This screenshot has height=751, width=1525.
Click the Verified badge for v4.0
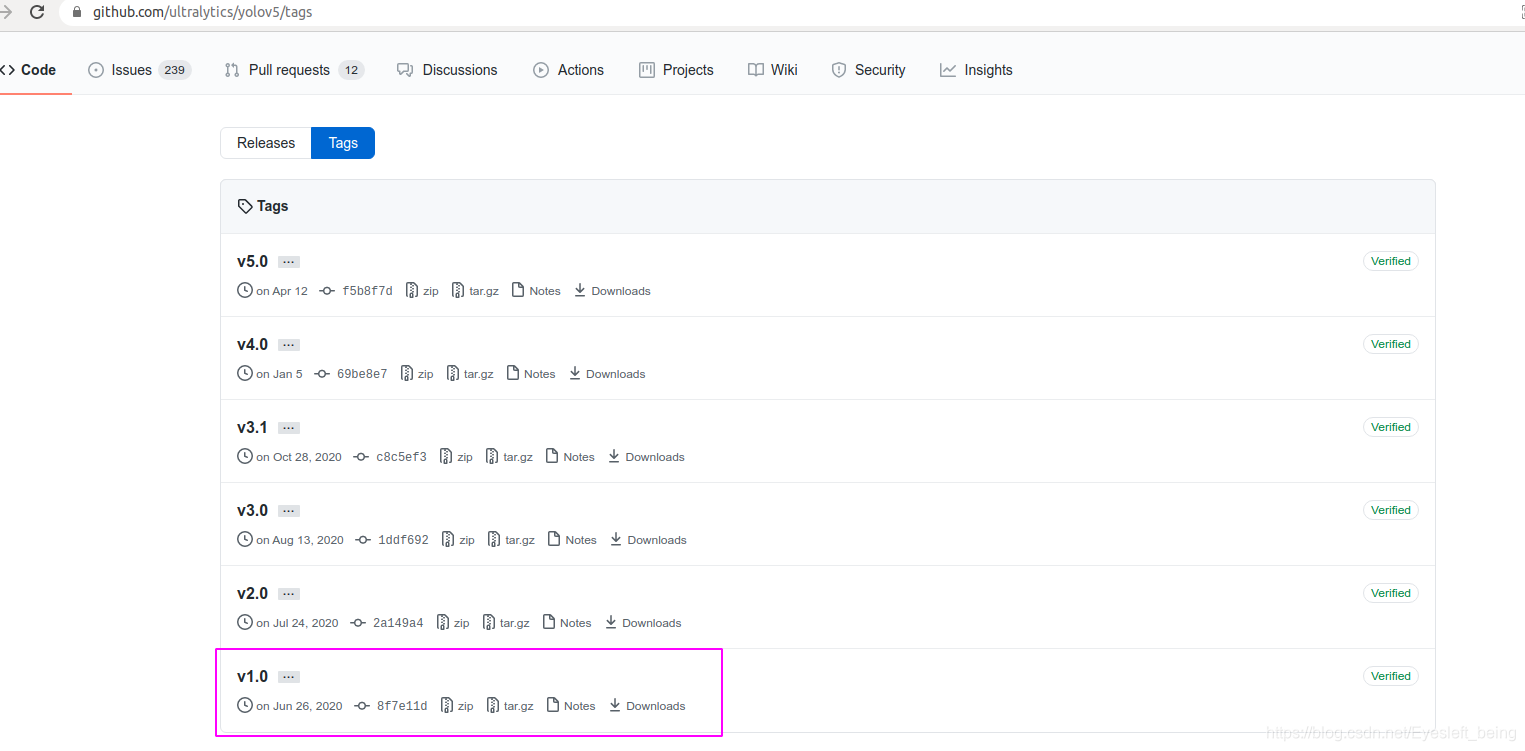coord(1390,344)
